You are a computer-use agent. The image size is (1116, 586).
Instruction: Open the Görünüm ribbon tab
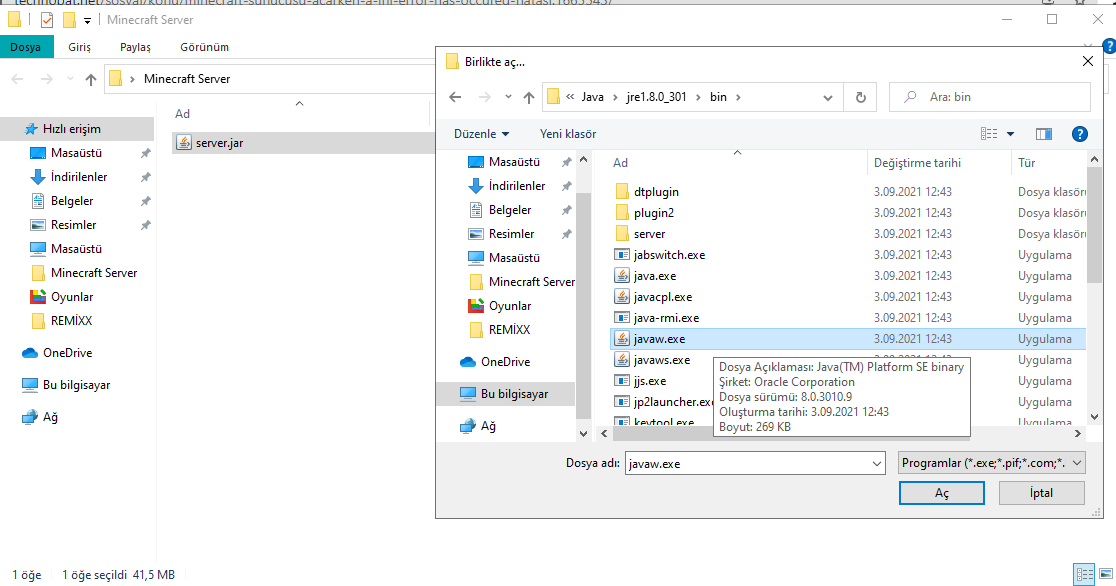pos(204,47)
